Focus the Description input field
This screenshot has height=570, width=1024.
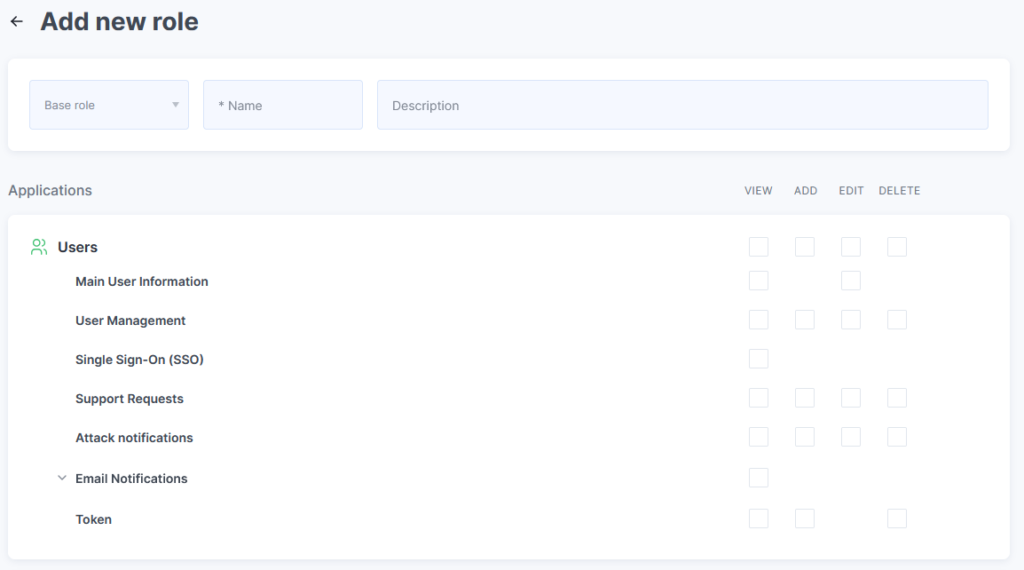click(x=682, y=105)
